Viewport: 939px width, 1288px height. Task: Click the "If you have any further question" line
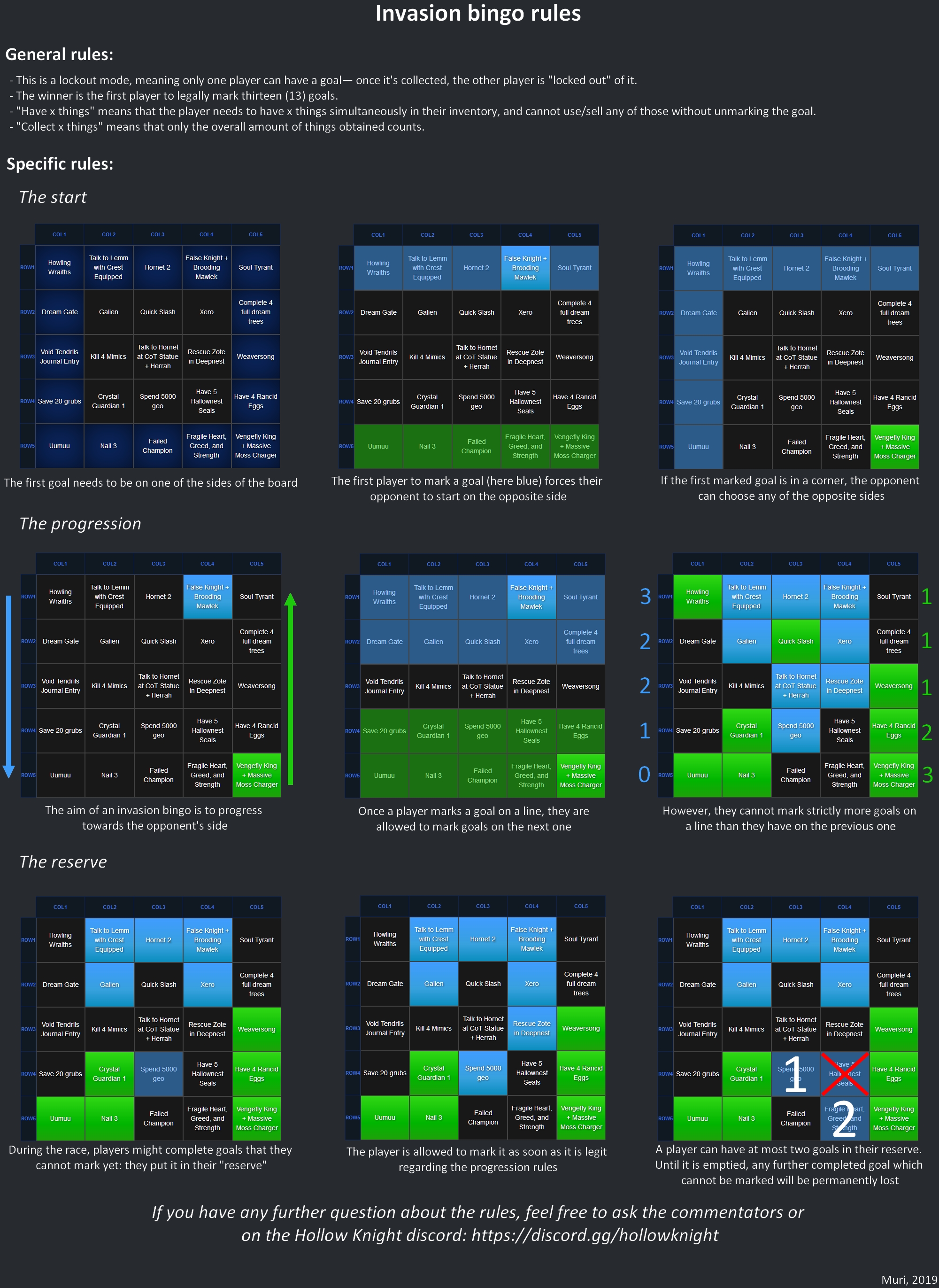pos(477,1212)
